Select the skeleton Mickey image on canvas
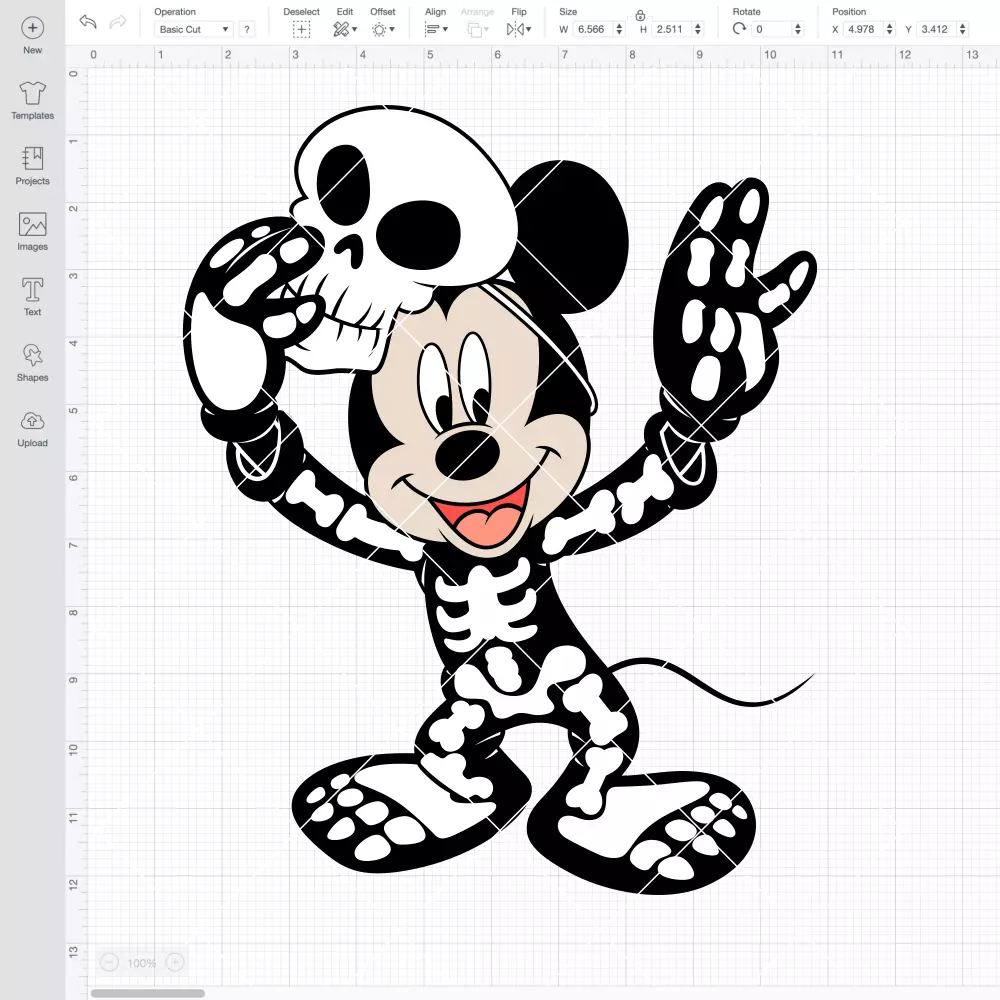This screenshot has height=1000, width=1000. (x=501, y=500)
